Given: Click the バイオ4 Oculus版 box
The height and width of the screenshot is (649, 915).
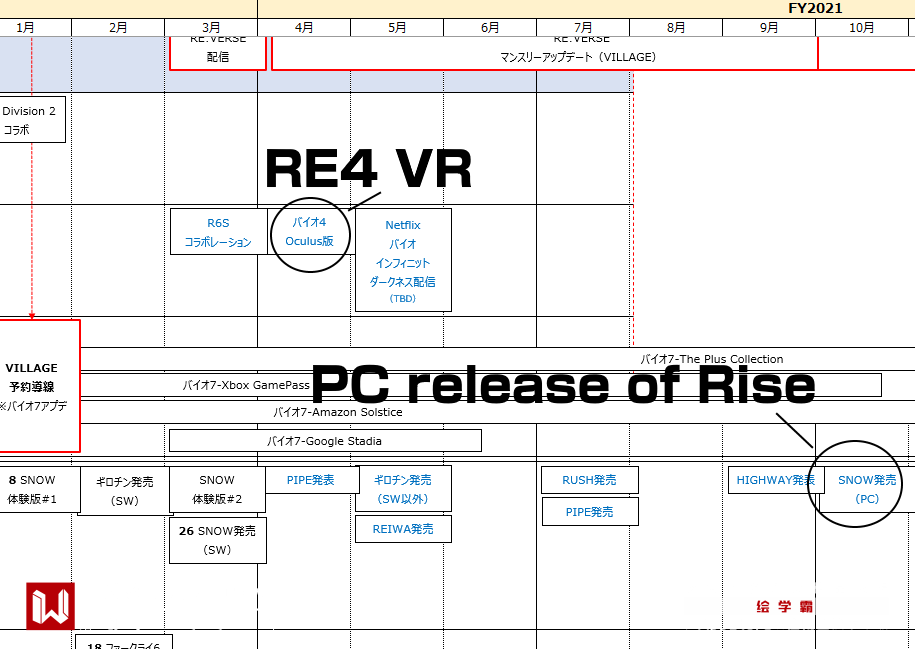Looking at the screenshot, I should (310, 232).
